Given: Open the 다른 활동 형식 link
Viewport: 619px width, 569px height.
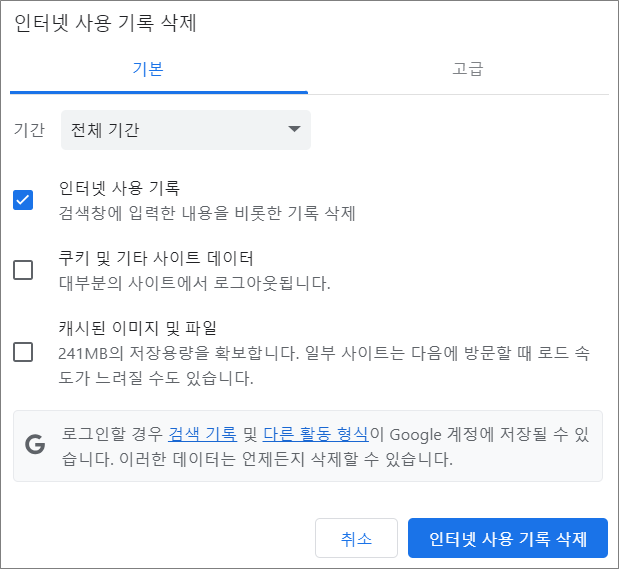Looking at the screenshot, I should click(x=315, y=434).
